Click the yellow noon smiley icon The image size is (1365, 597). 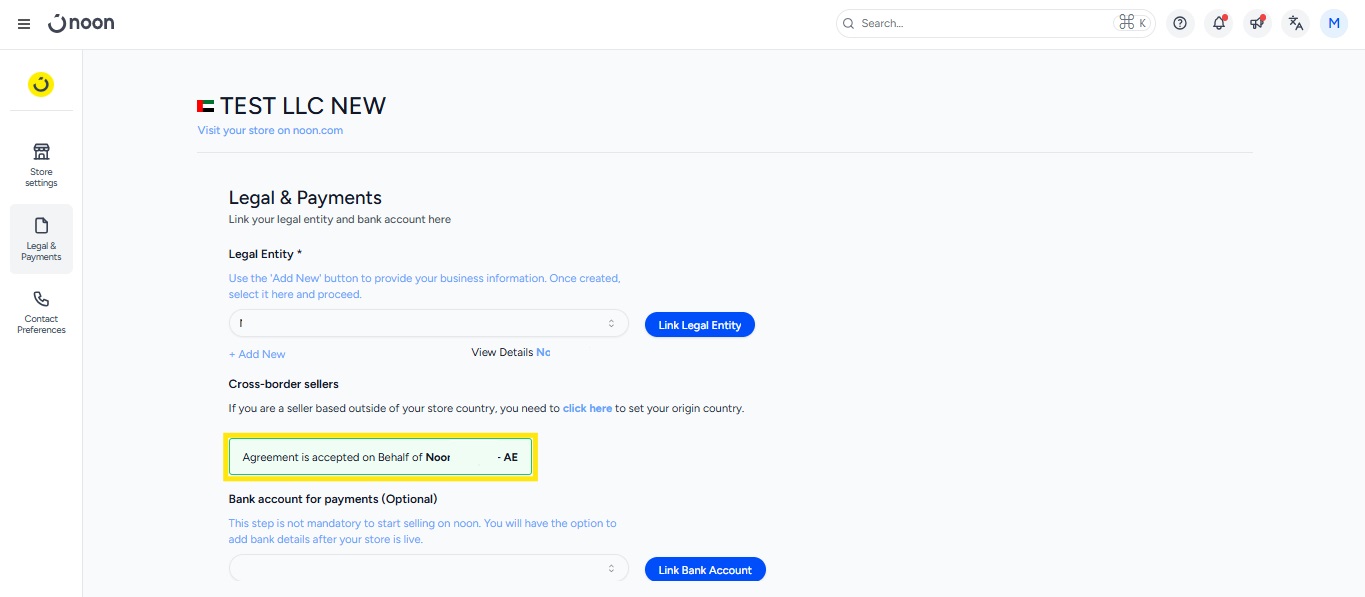tap(41, 85)
